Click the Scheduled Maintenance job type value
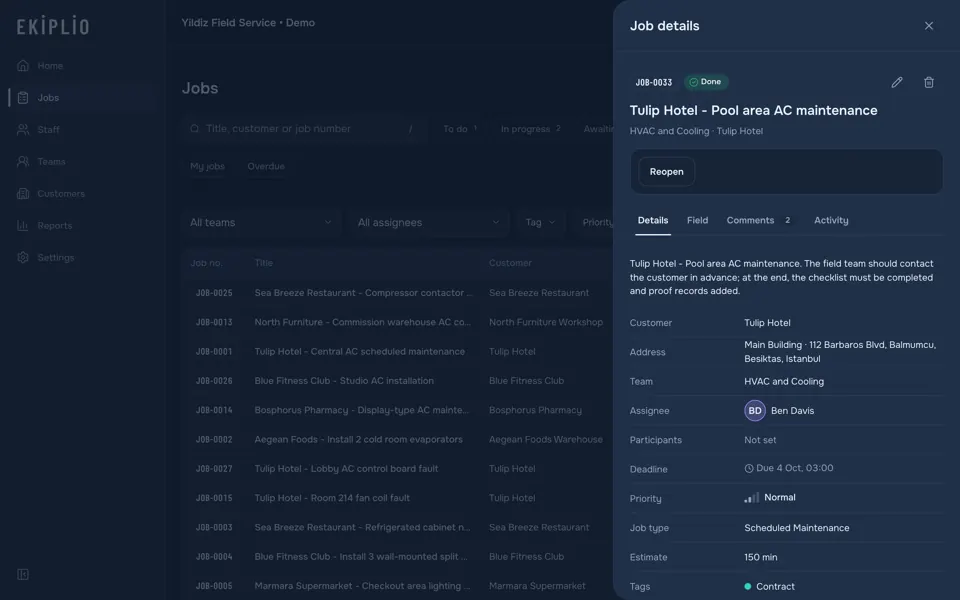Viewport: 960px width, 600px height. tap(797, 528)
